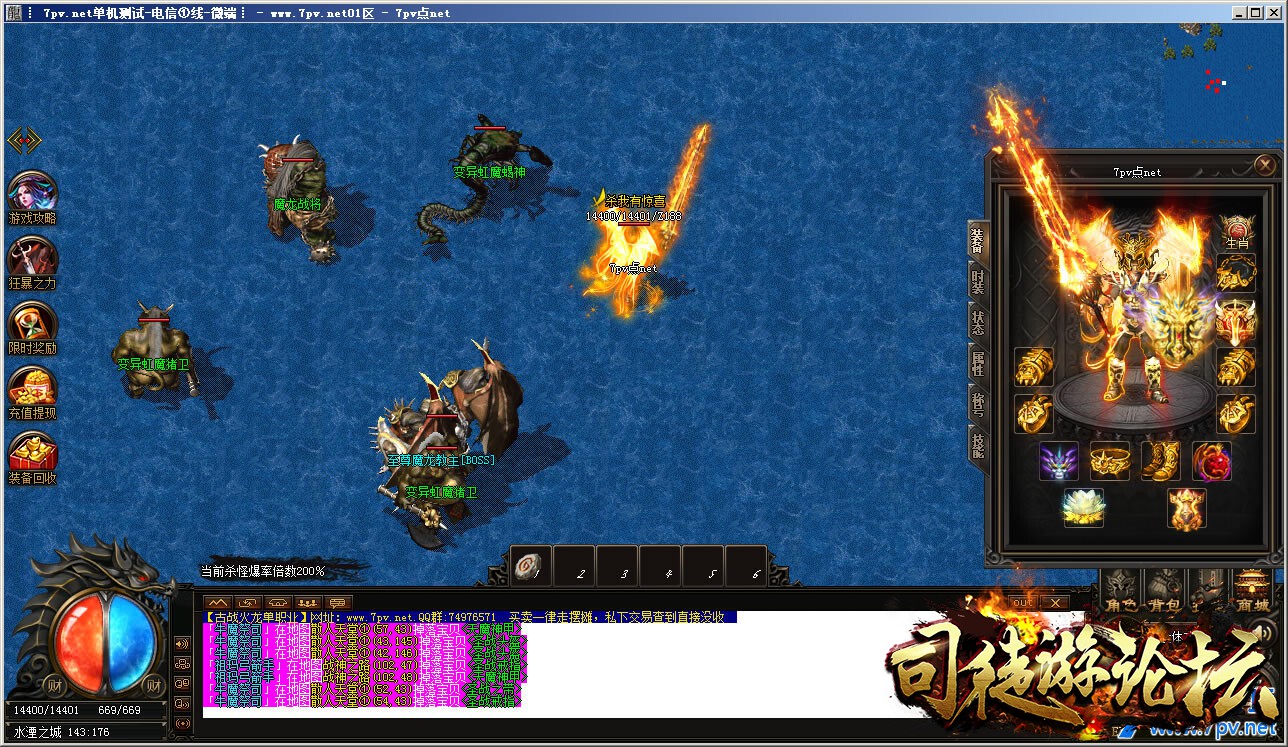
Task: Select the golden belt item slot
Action: pos(1110,461)
